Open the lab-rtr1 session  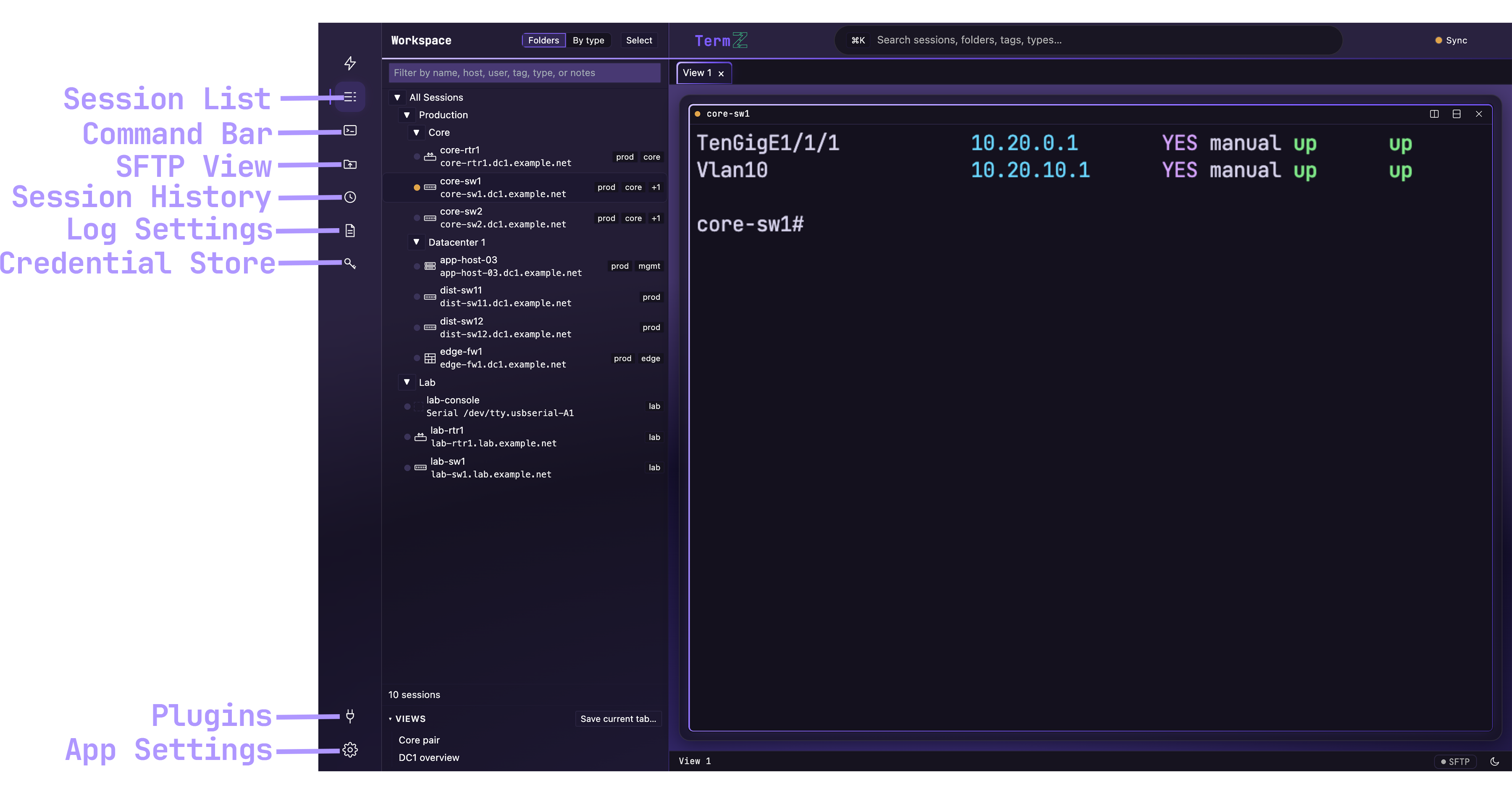point(525,437)
